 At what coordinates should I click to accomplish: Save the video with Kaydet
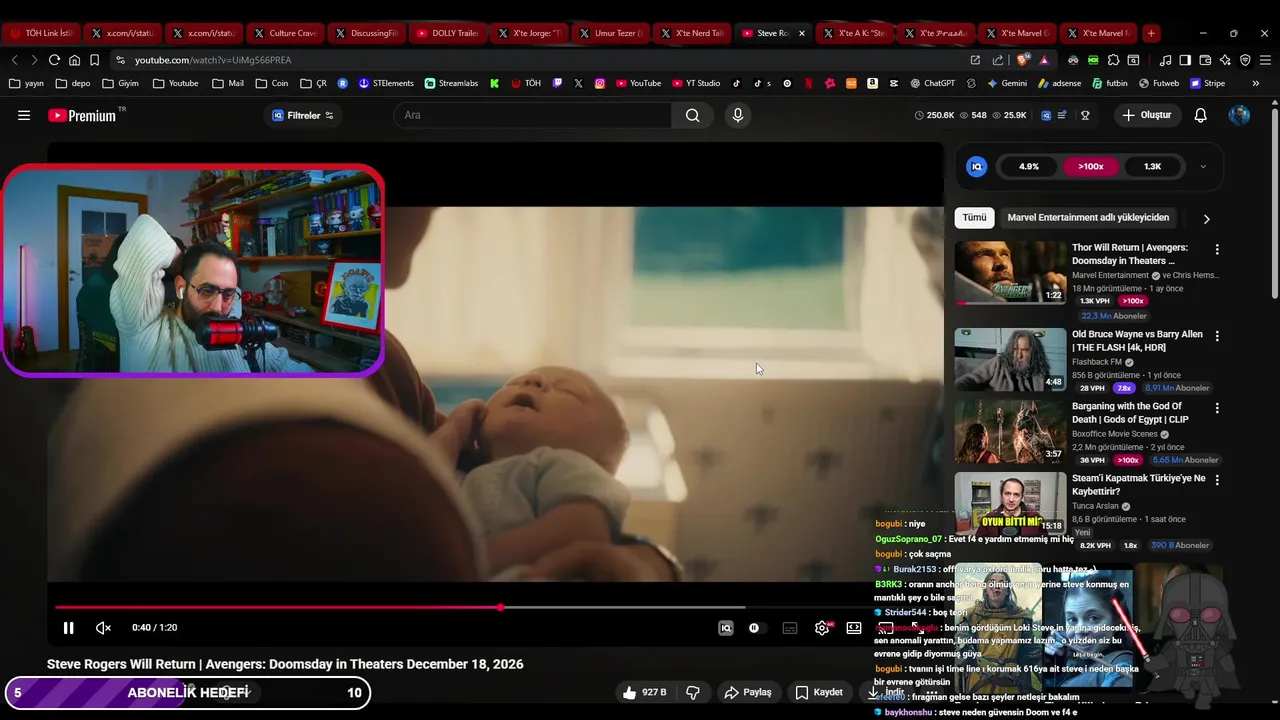click(819, 692)
